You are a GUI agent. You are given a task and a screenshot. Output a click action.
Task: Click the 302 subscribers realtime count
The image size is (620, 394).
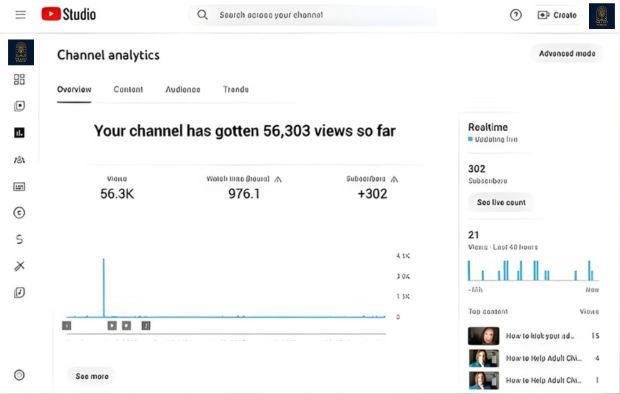tap(476, 169)
